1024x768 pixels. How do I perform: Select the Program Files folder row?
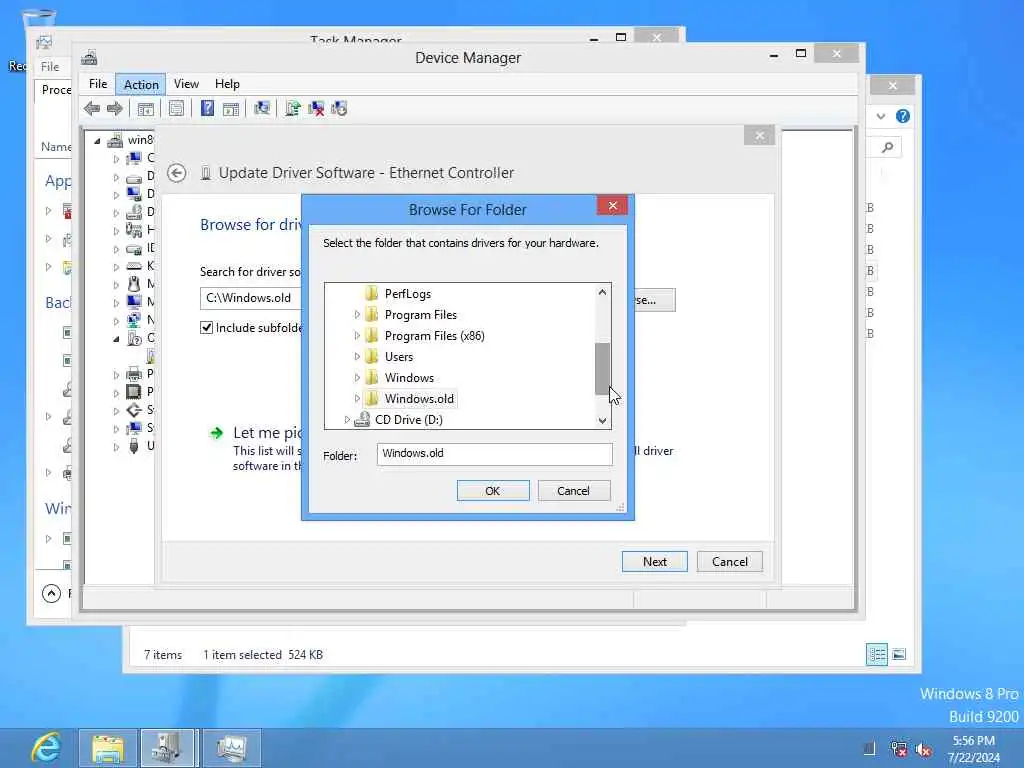[x=421, y=315]
